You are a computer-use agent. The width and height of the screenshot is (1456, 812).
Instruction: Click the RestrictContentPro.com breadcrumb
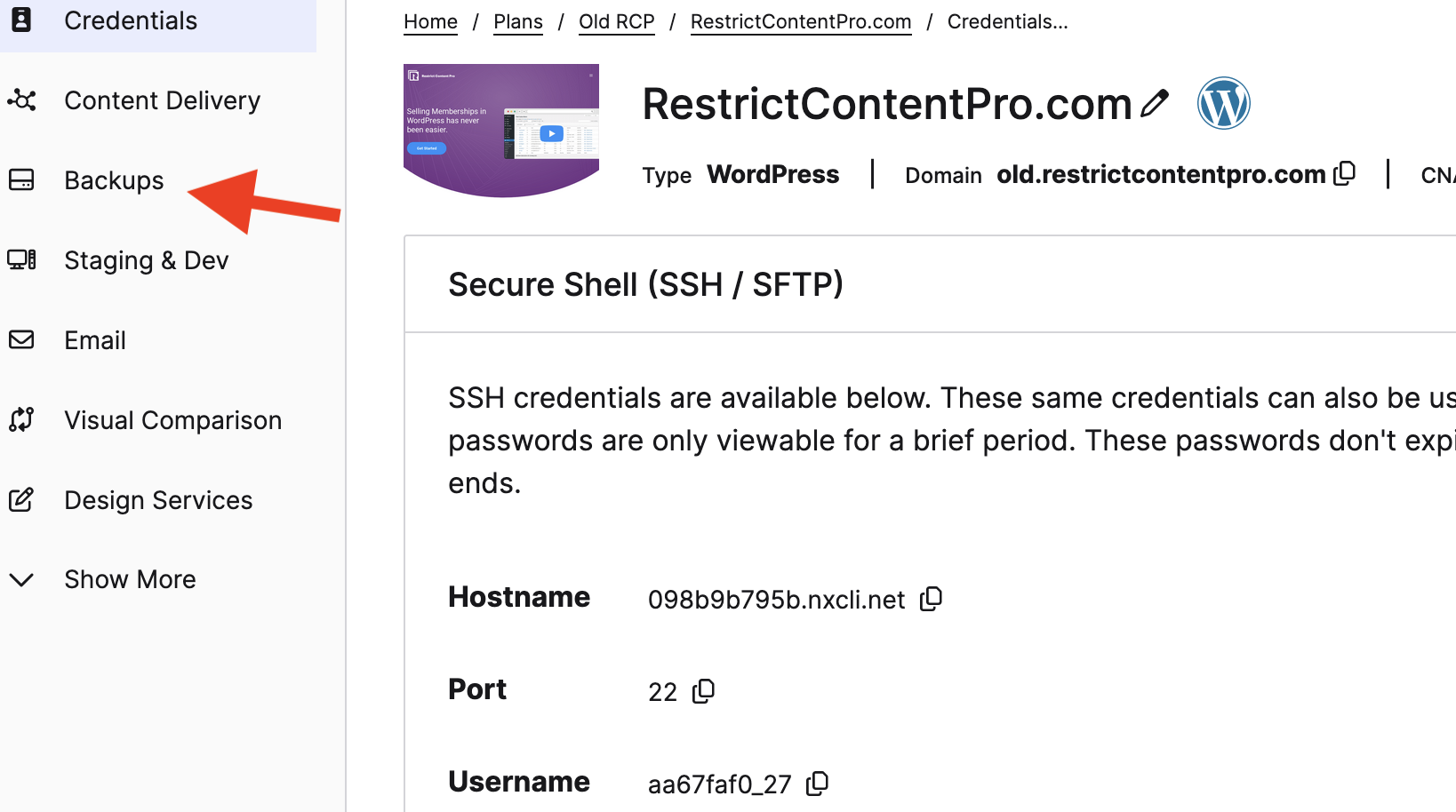click(800, 21)
